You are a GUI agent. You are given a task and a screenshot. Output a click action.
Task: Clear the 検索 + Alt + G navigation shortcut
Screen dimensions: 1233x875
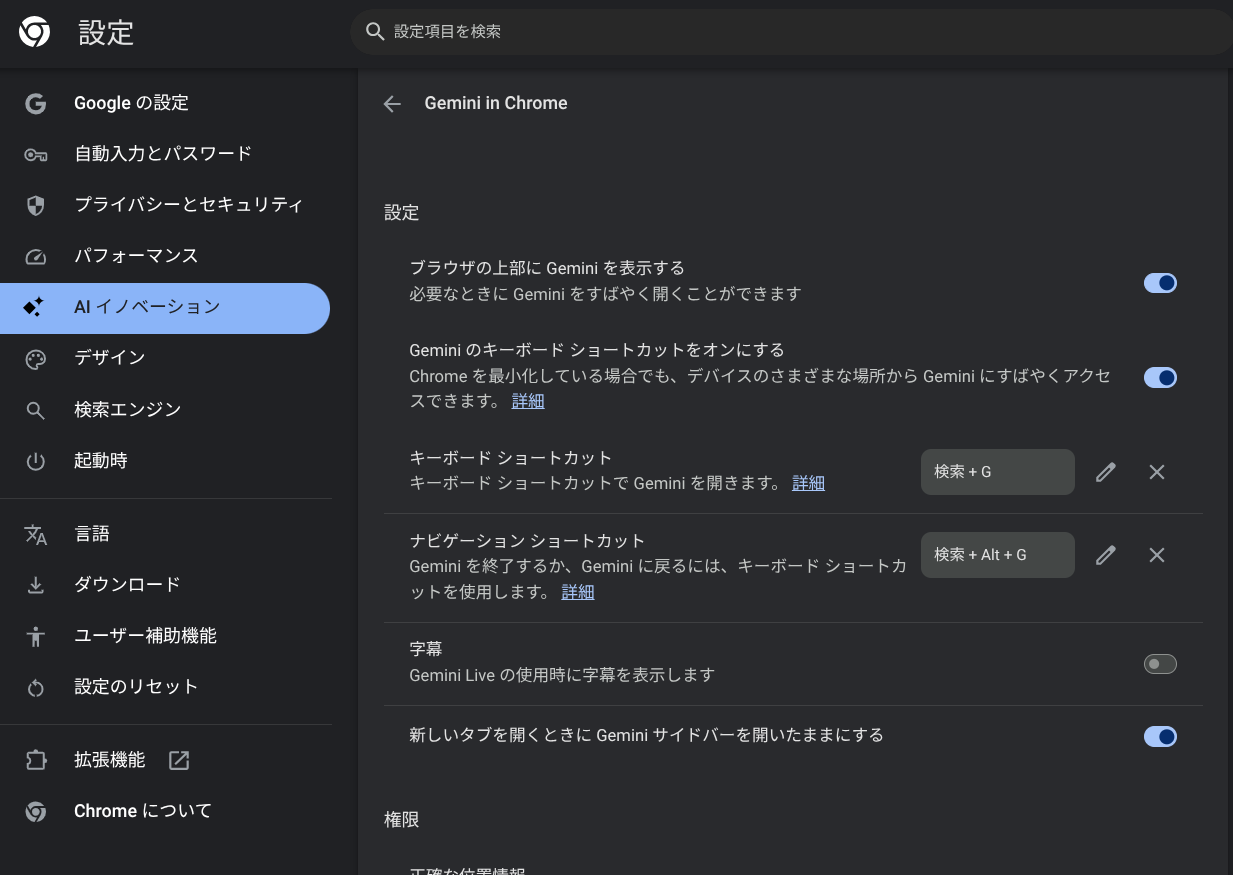(x=1157, y=555)
